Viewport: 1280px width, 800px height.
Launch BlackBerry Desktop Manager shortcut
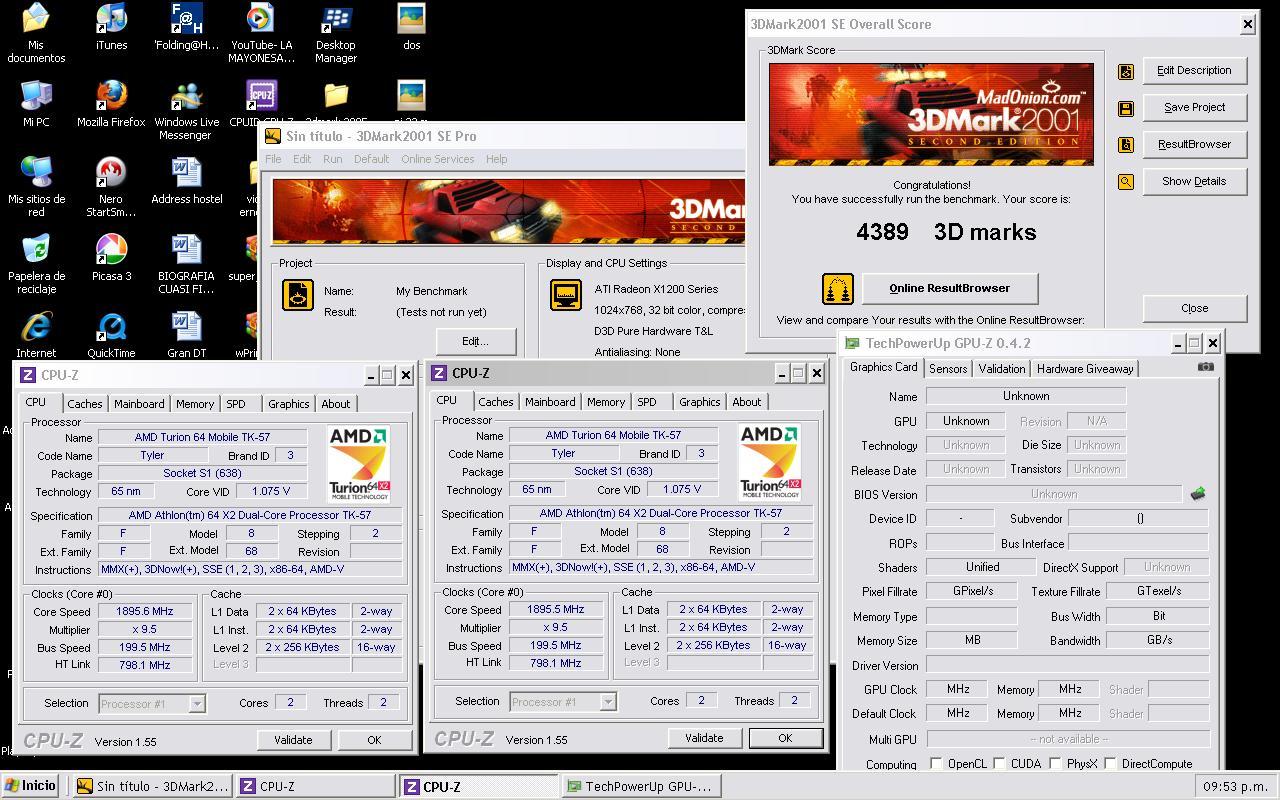336,33
